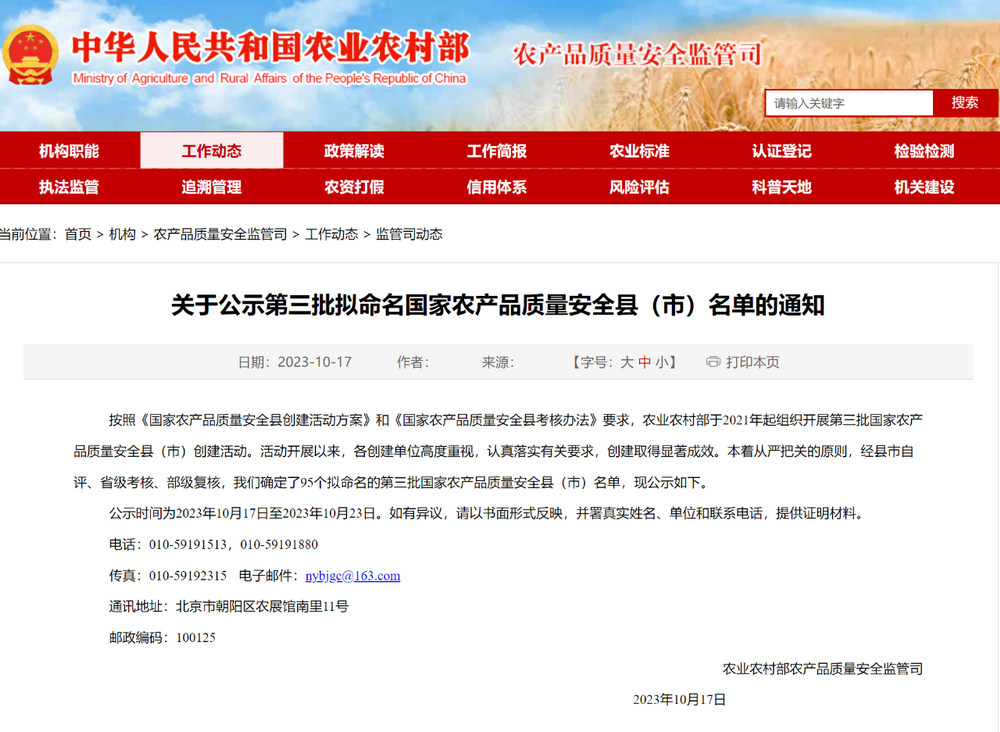The height and width of the screenshot is (732, 1000).
Task: Visit the 科普天地 section
Action: click(782, 187)
